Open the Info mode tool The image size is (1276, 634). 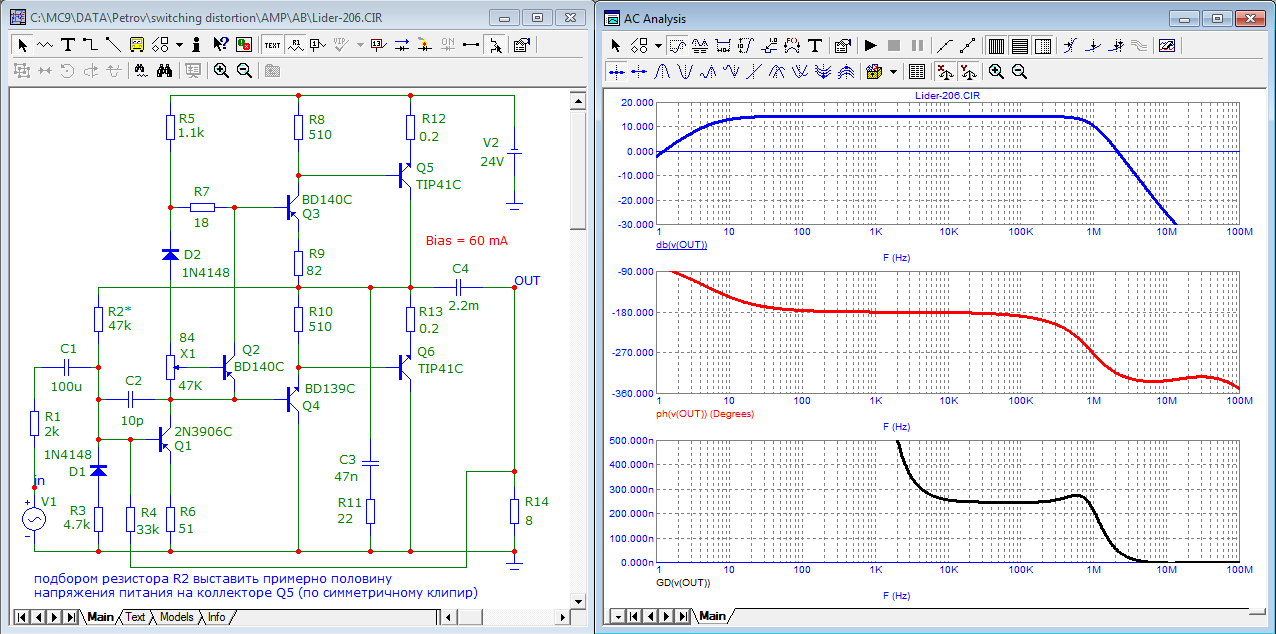196,44
